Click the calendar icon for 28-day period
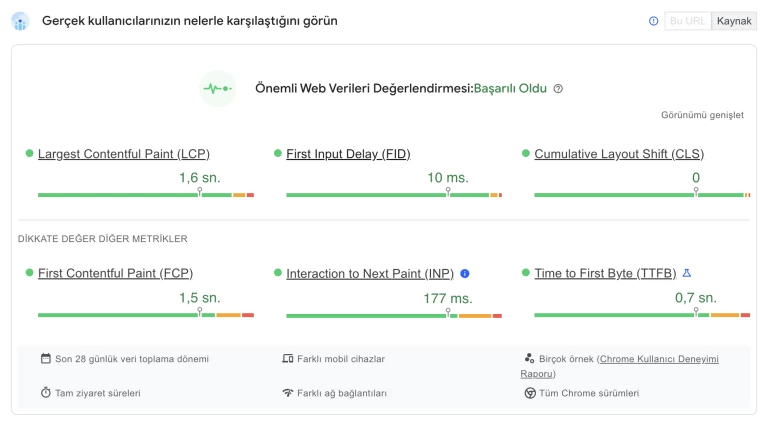 tap(46, 359)
